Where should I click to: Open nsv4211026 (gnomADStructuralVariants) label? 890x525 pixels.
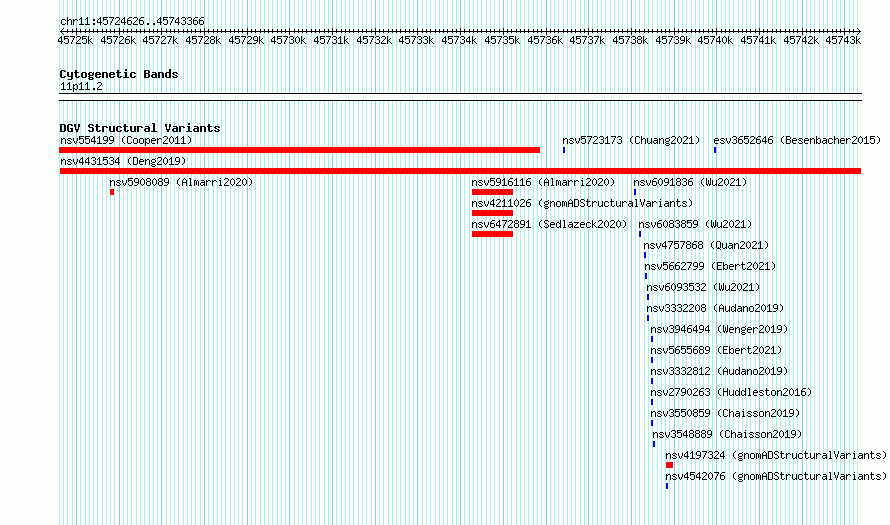pyautogui.click(x=582, y=203)
